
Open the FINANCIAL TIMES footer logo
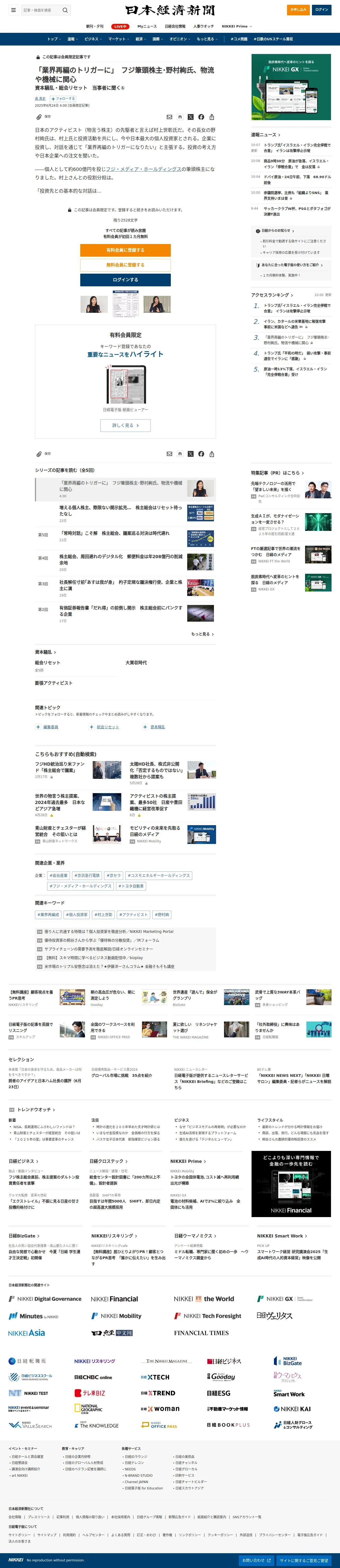coord(202,1333)
